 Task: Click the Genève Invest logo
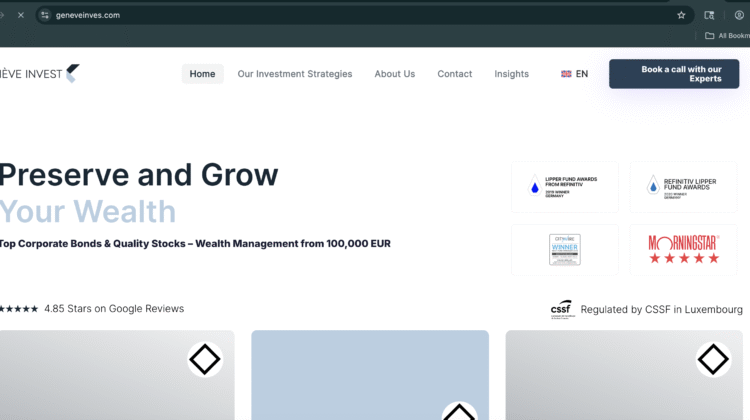(x=40, y=73)
